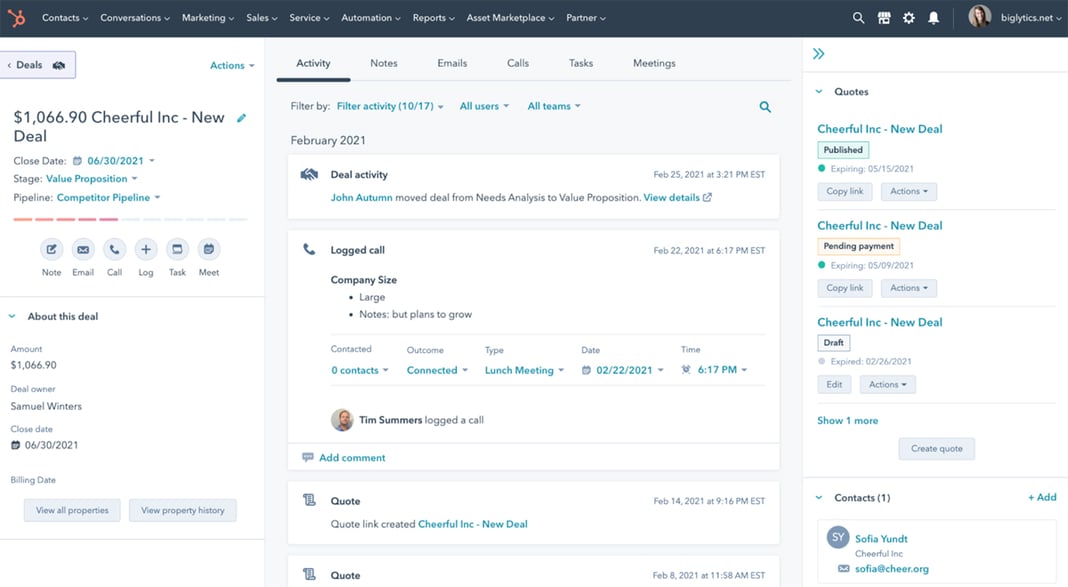
Task: Schedule a meeting with the Meet icon
Action: point(209,249)
